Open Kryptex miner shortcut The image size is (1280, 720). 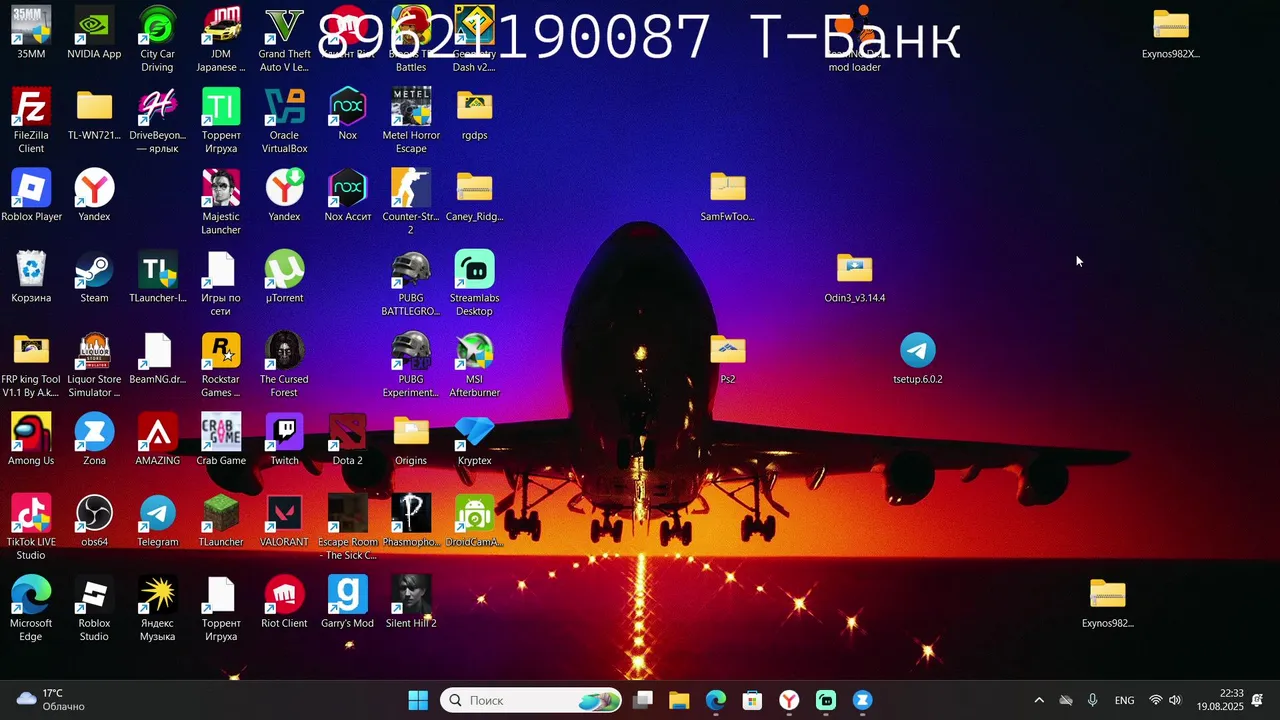click(x=474, y=439)
